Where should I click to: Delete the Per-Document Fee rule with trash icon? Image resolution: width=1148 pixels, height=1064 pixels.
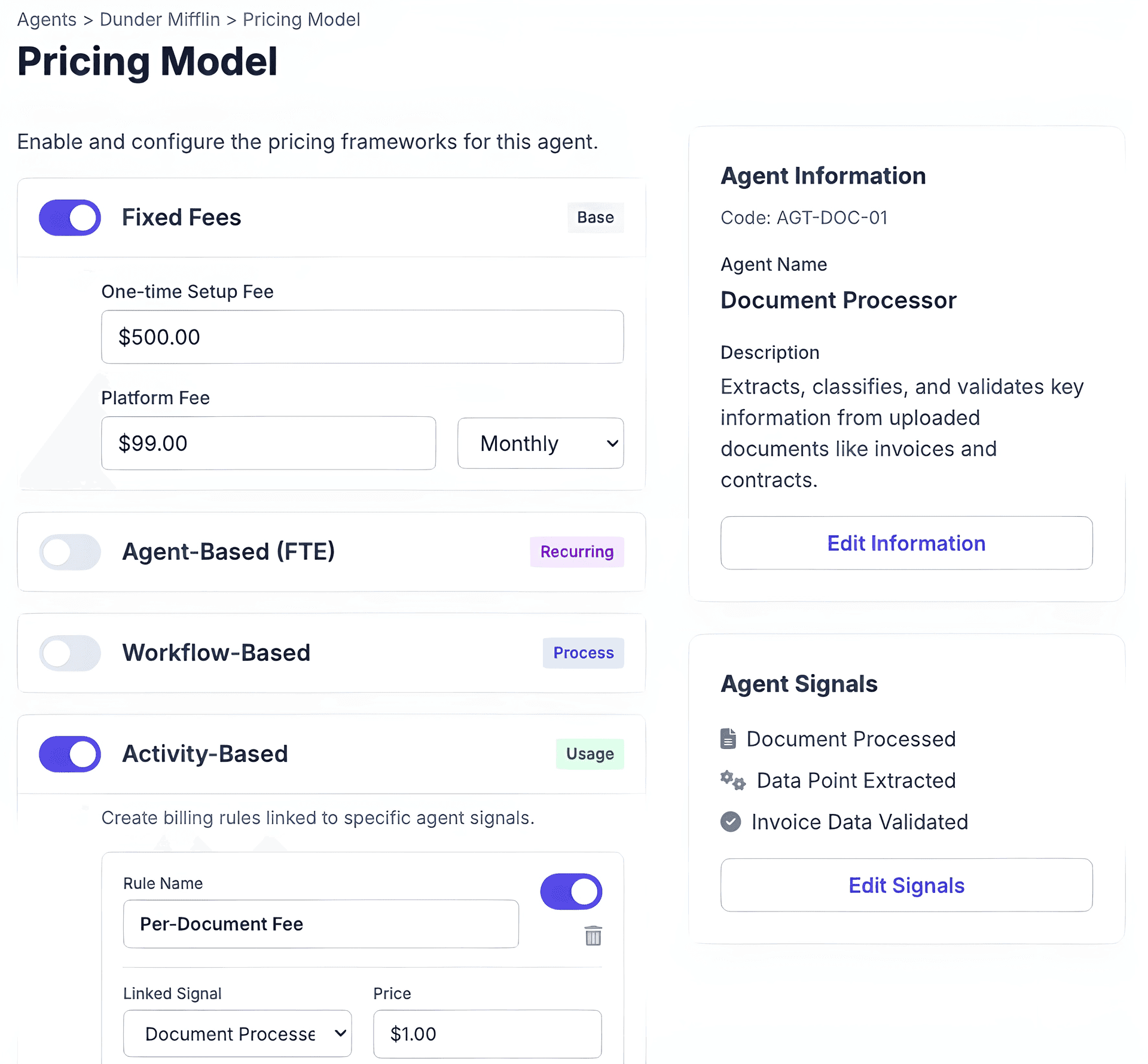coord(593,935)
